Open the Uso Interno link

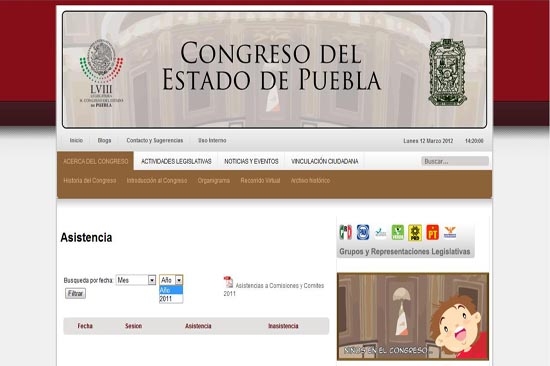click(212, 140)
